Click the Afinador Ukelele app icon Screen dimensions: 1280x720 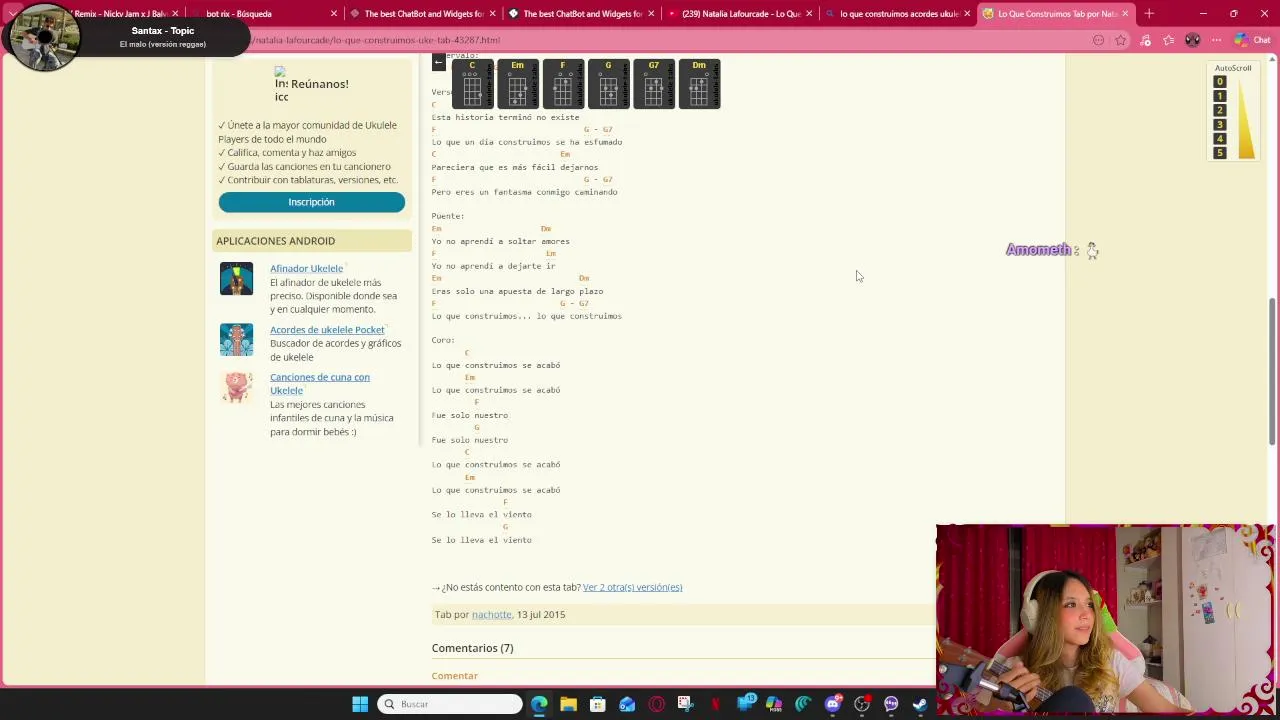point(237,279)
